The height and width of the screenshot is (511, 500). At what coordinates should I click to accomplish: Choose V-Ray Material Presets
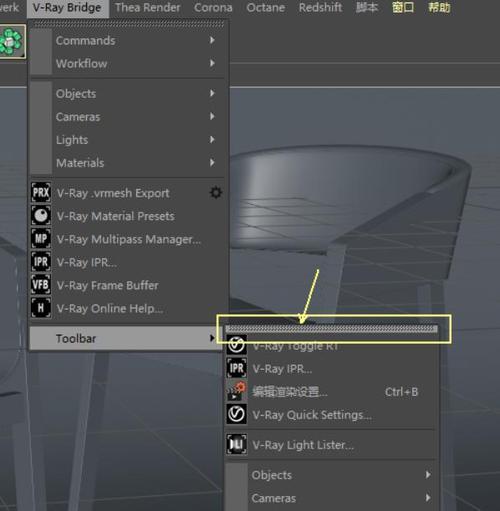127,216
